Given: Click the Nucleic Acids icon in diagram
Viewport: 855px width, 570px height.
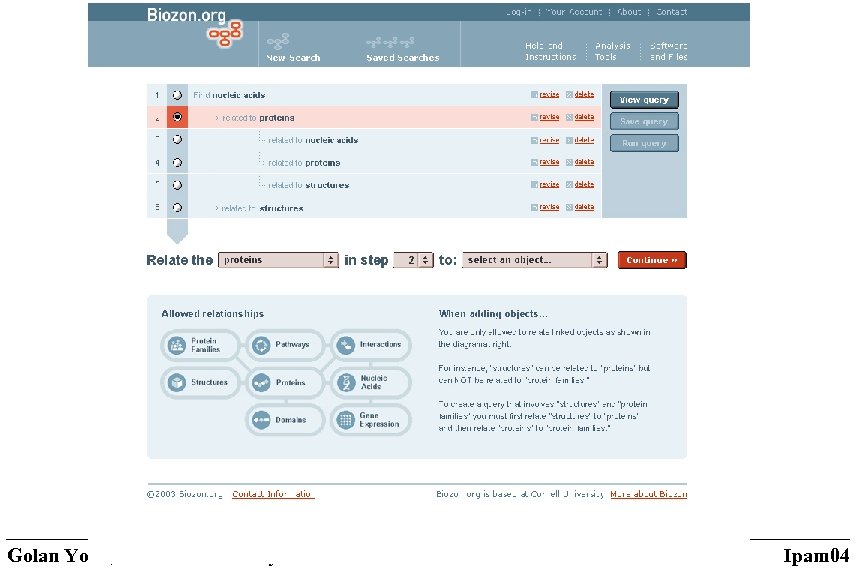Looking at the screenshot, I should 346,382.
